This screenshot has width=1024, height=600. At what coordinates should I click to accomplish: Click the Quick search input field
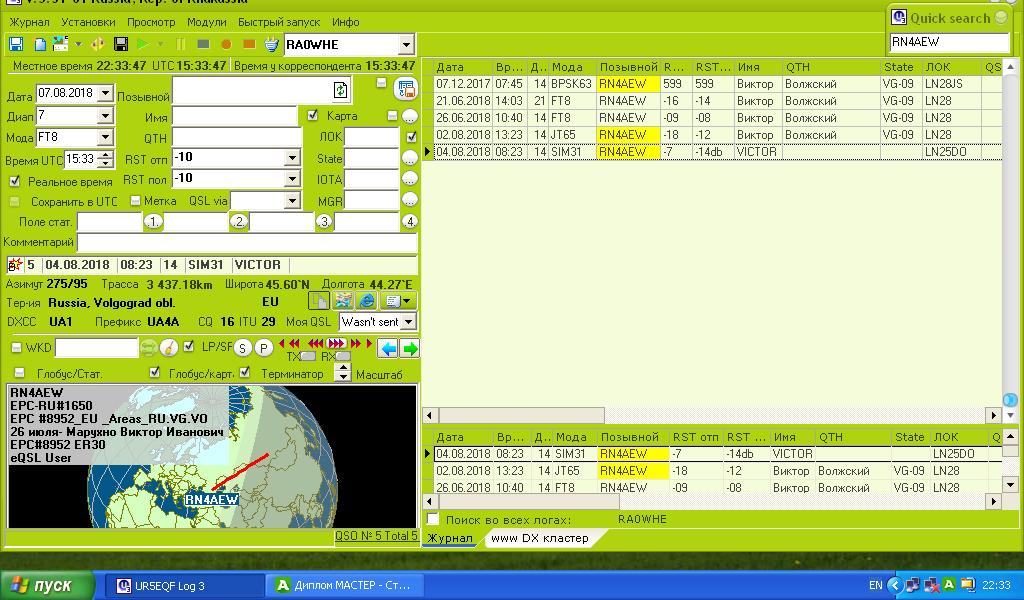[949, 42]
